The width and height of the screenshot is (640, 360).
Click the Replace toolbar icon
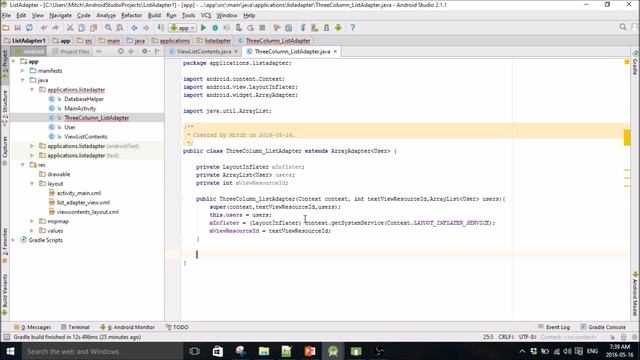point(120,28)
